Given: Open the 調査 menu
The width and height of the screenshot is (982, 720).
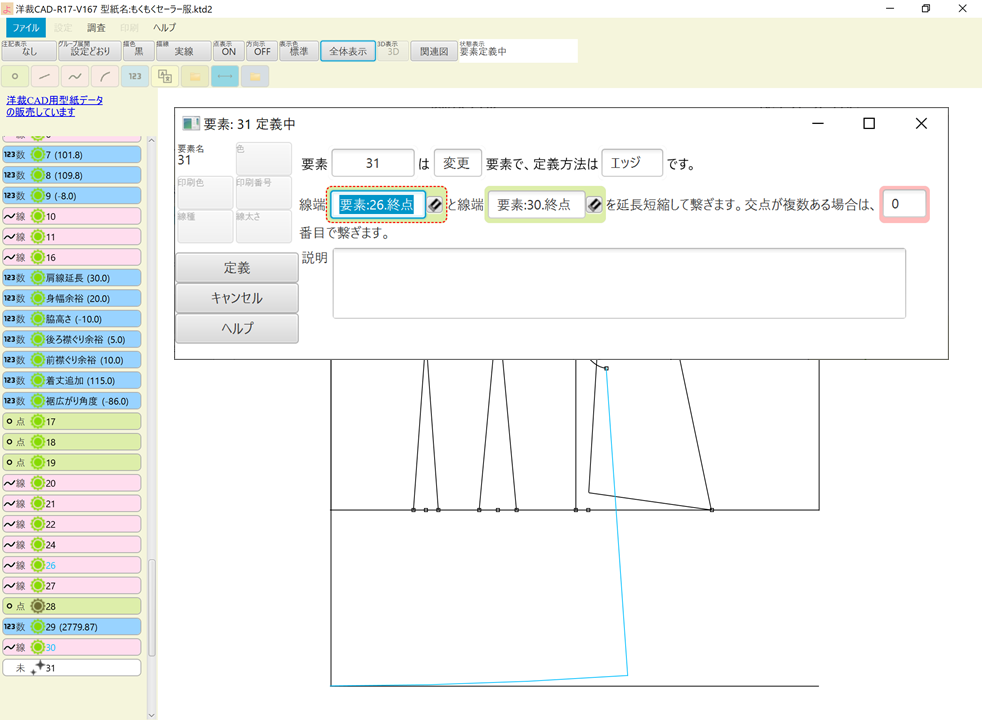Looking at the screenshot, I should click(x=94, y=27).
